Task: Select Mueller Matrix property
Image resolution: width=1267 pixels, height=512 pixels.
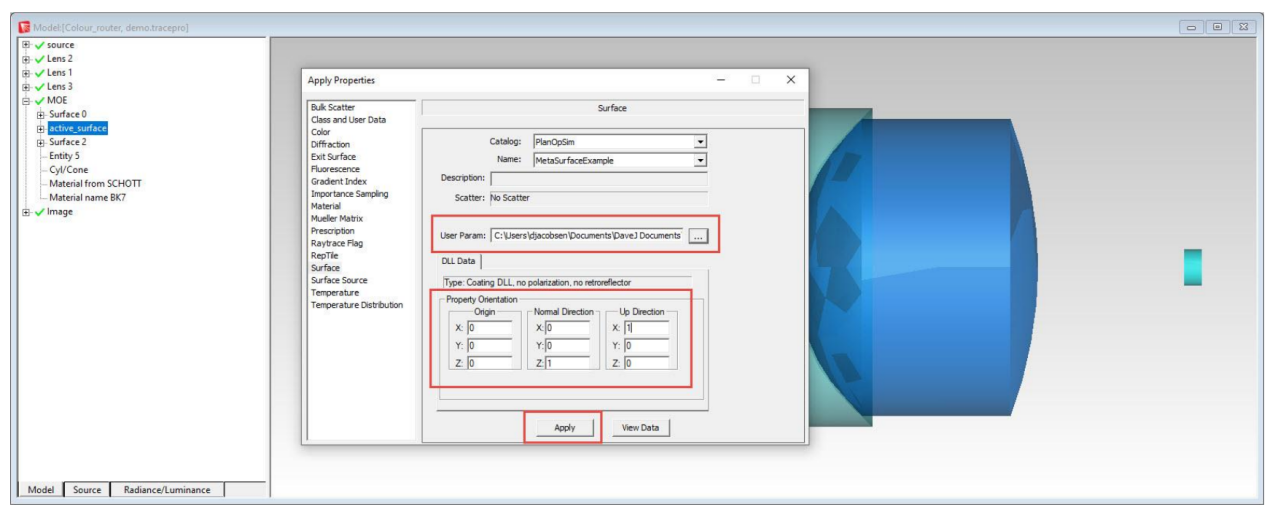Action: coord(337,219)
